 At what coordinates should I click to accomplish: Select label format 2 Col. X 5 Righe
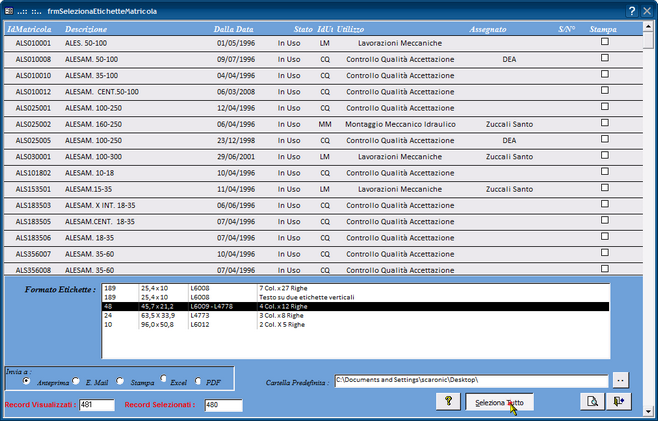click(356, 324)
